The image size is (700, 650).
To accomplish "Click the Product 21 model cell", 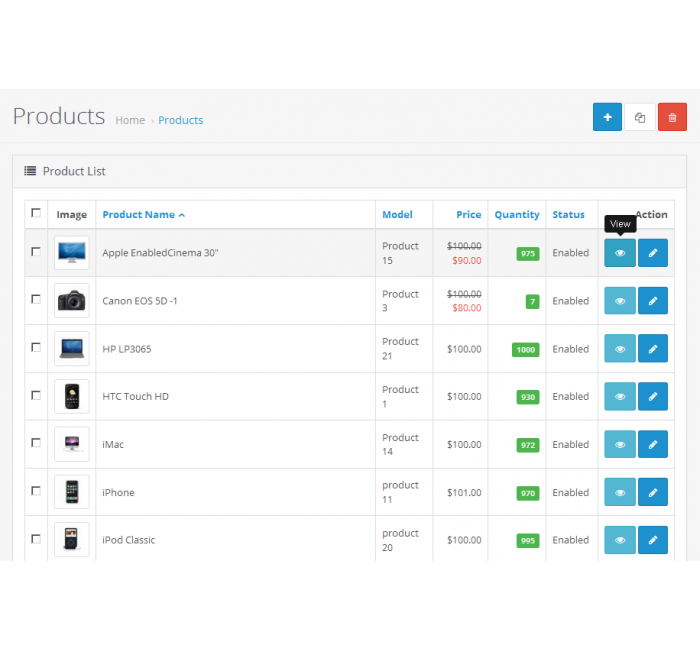I will tap(400, 349).
